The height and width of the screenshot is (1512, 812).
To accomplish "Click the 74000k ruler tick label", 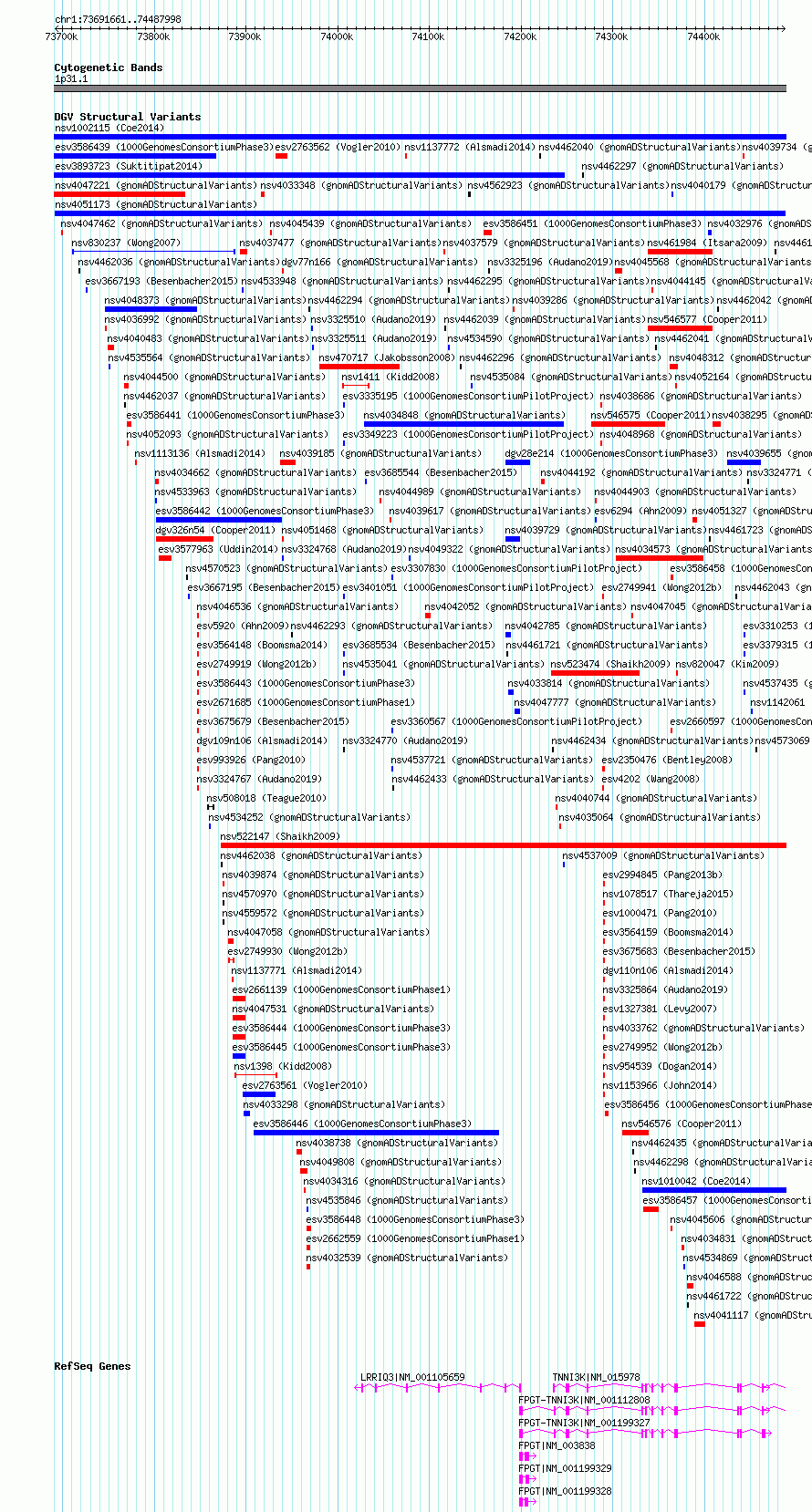I will (x=337, y=36).
